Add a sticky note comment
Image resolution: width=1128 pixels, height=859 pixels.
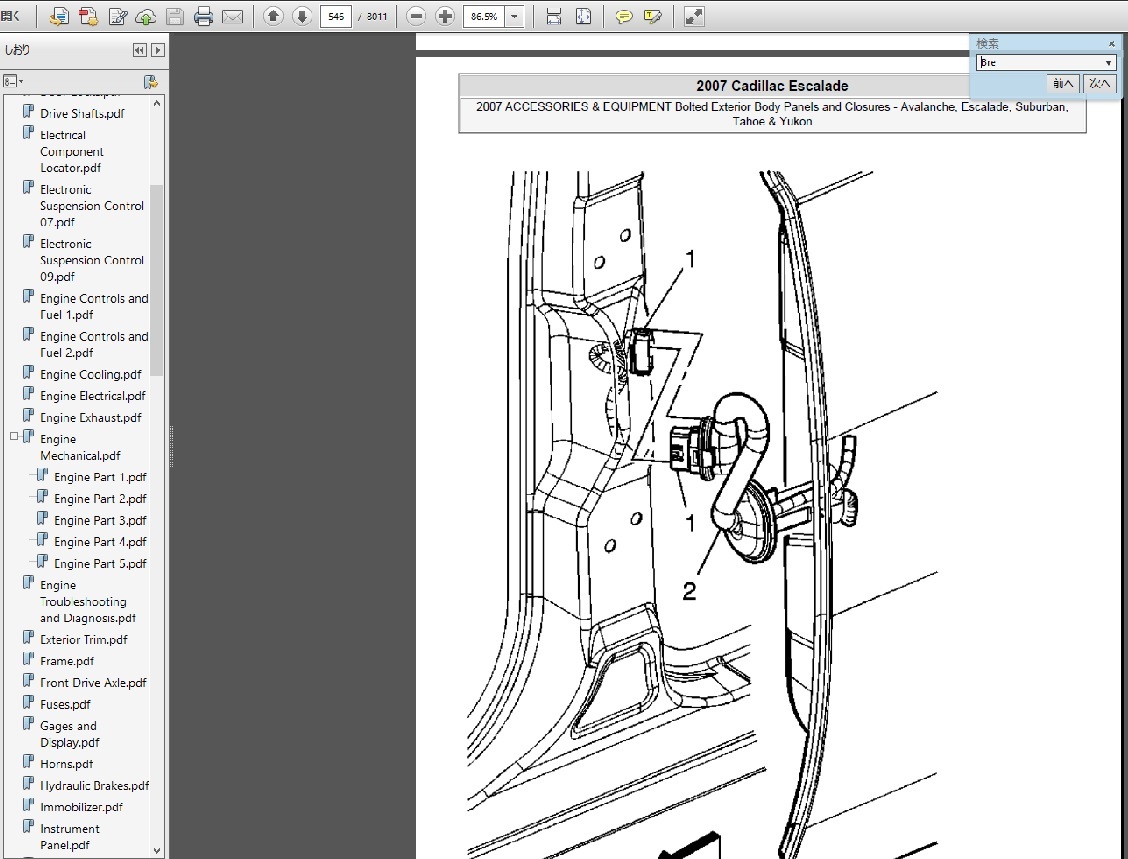tap(624, 17)
